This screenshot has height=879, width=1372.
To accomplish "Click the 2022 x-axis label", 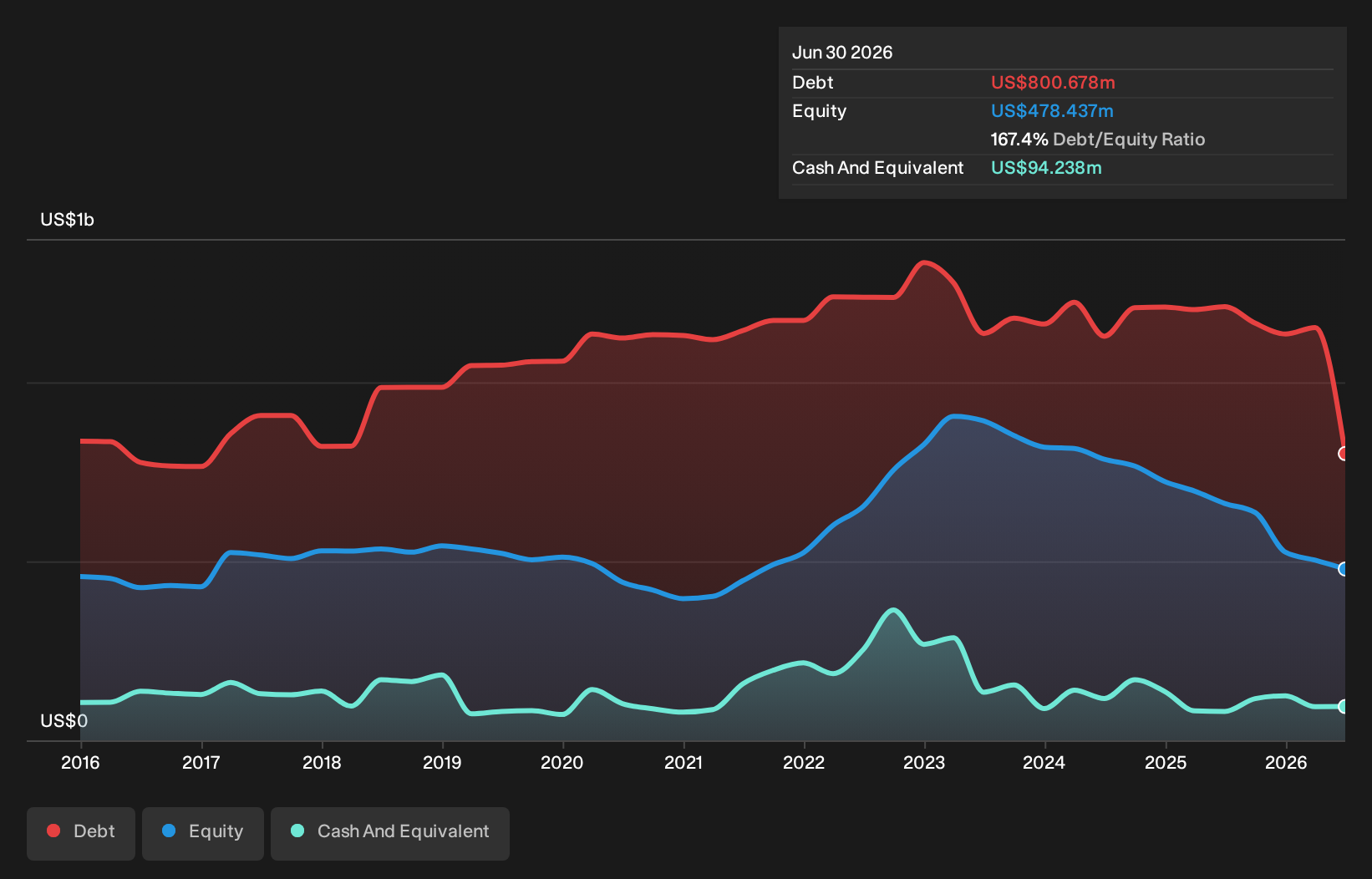I will [x=804, y=762].
